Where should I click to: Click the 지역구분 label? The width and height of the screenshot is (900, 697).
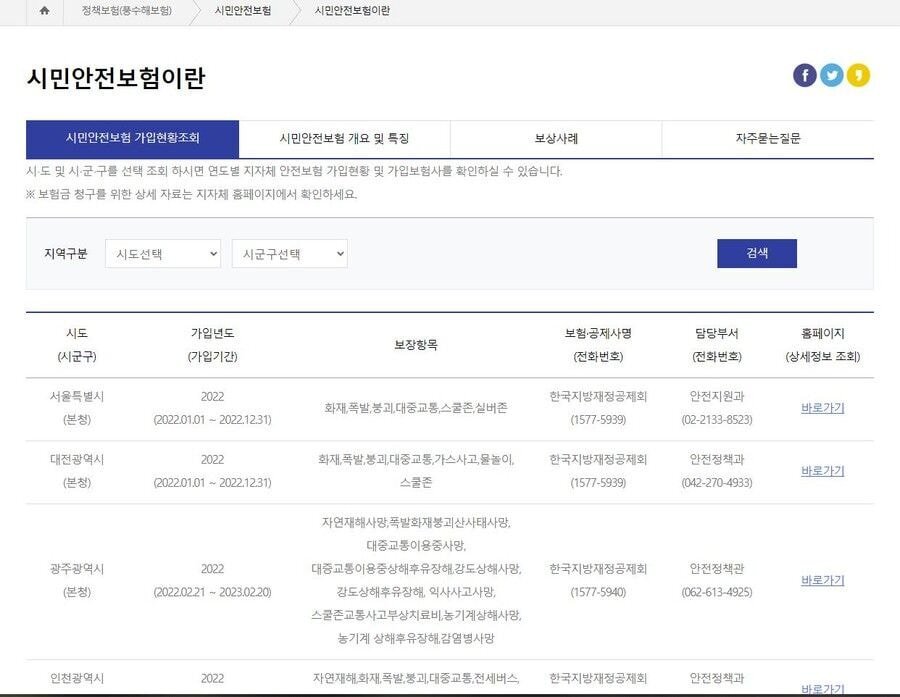[x=65, y=253]
